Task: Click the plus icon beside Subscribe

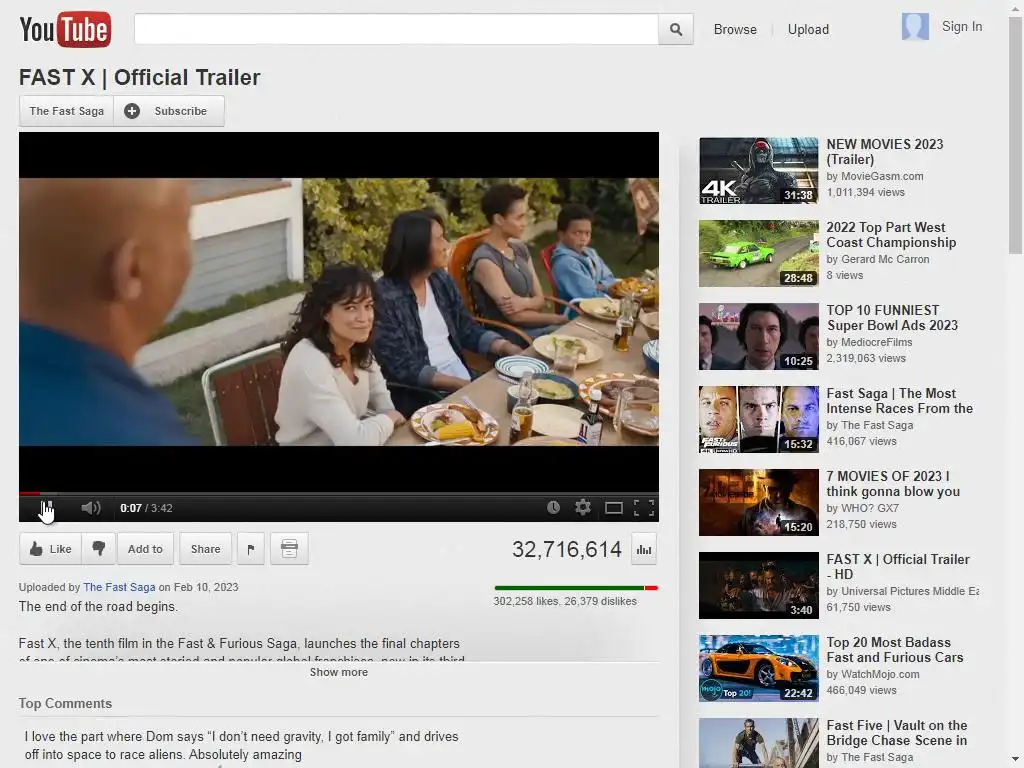Action: click(x=132, y=111)
